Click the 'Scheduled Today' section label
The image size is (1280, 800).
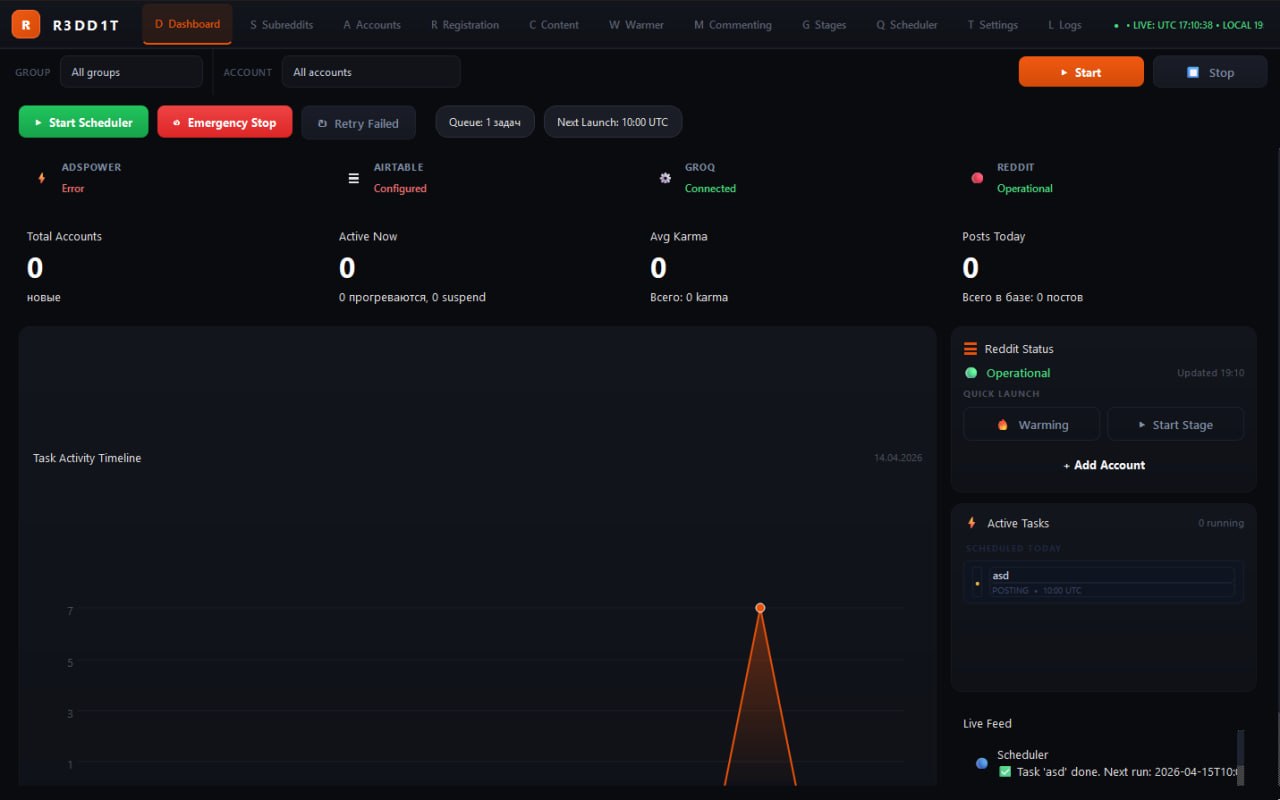1013,548
